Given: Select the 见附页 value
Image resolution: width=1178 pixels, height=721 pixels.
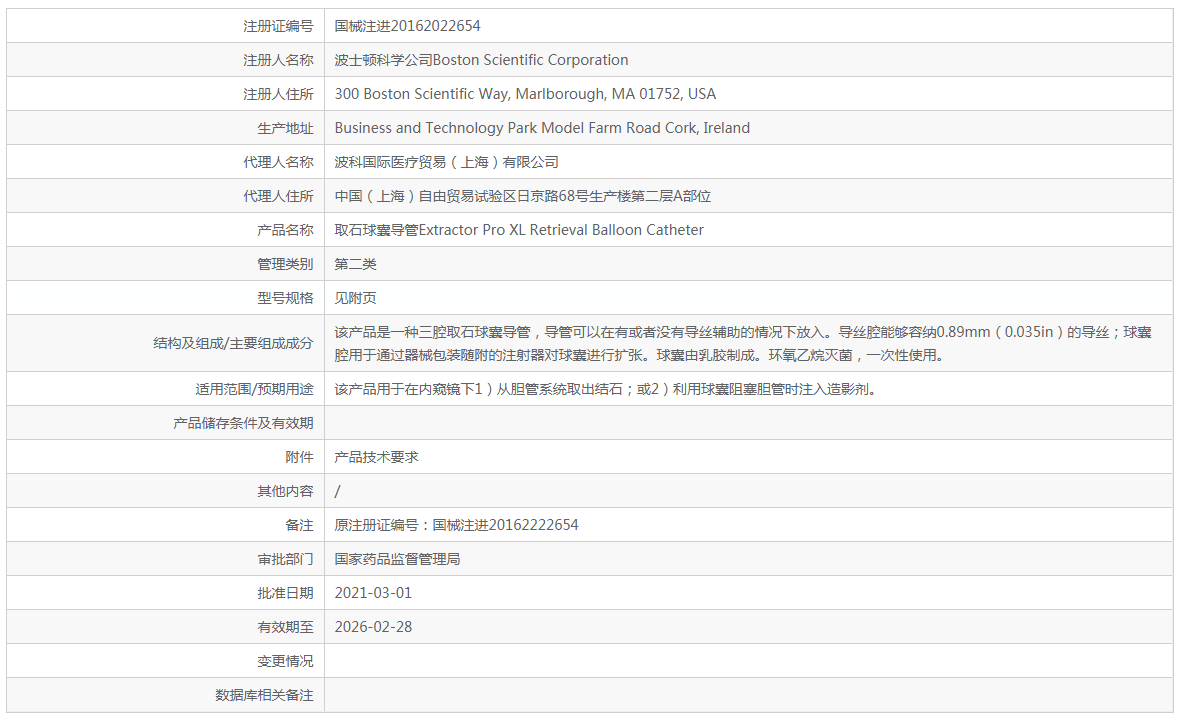Looking at the screenshot, I should point(355,298).
